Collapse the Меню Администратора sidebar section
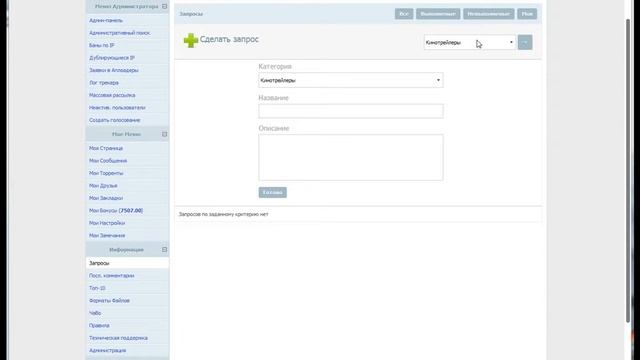Screen dimensions: 640x360 tap(164, 7)
